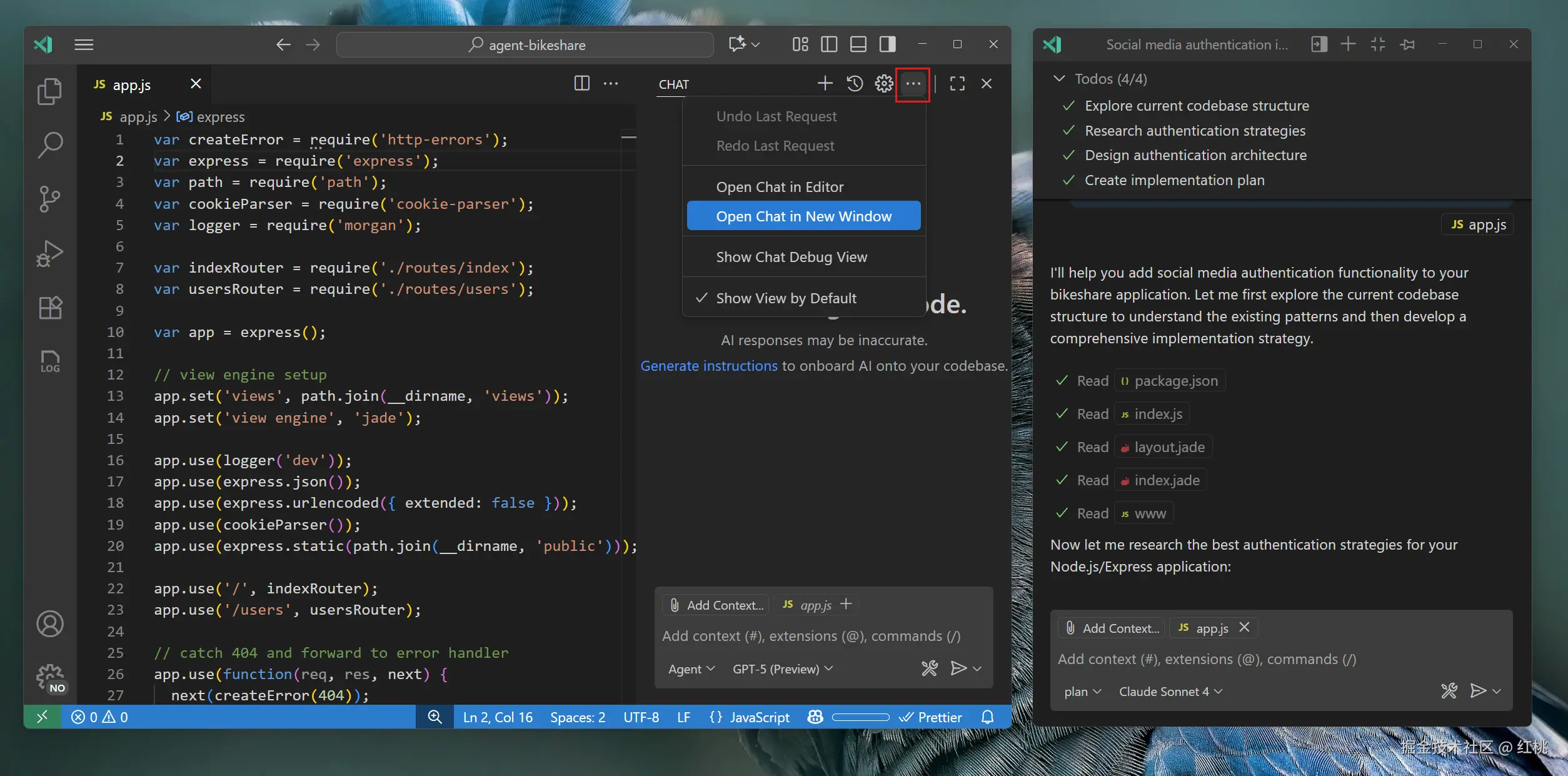Open the Agent mode dropdown
This screenshot has height=776, width=1568.
pos(691,669)
